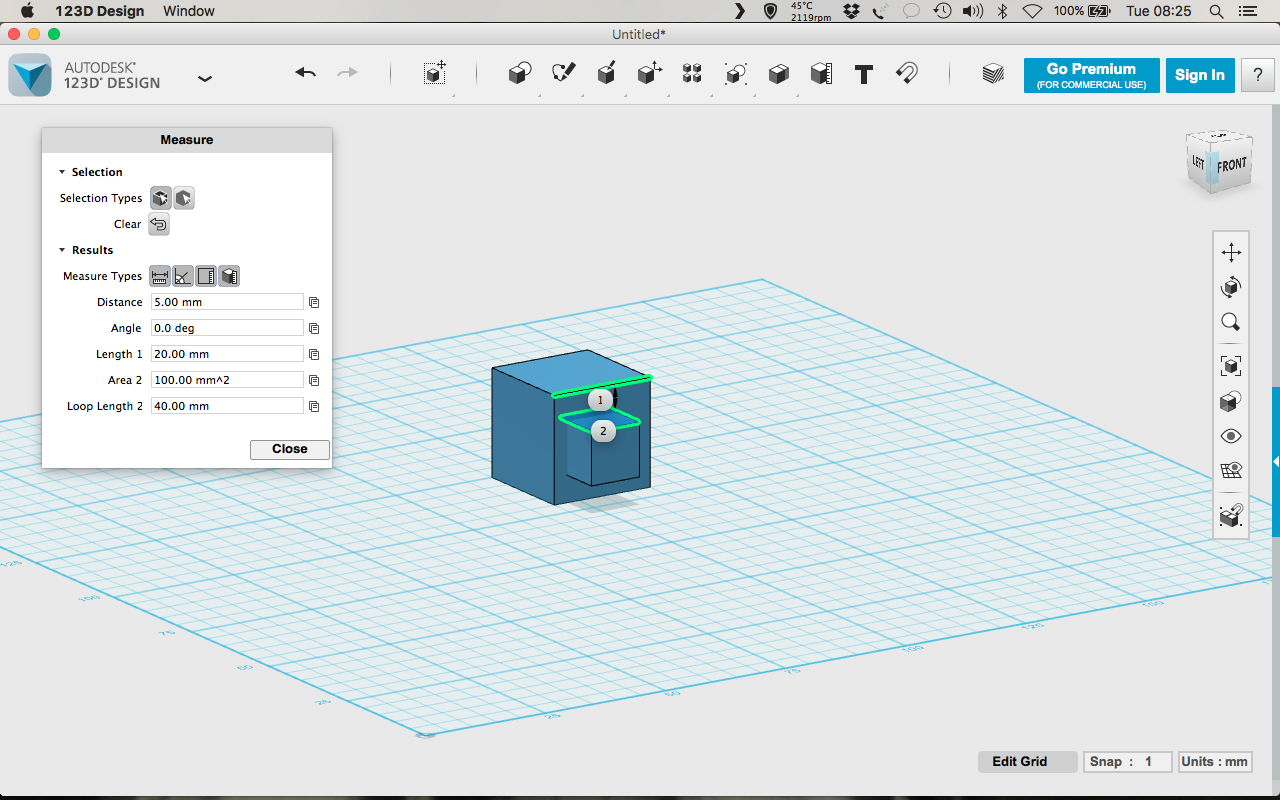
Task: Close the Measure panel
Action: pos(289,449)
